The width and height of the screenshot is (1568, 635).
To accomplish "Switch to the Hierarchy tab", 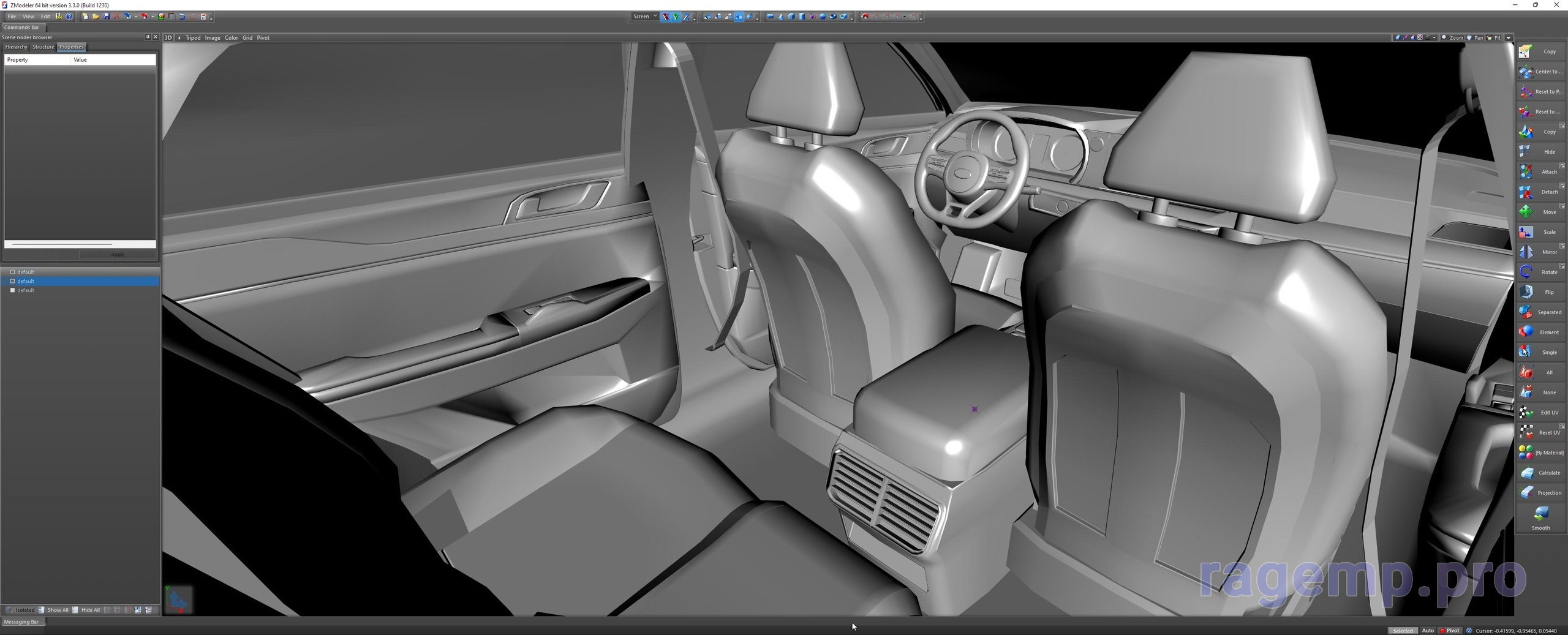I will [x=16, y=47].
